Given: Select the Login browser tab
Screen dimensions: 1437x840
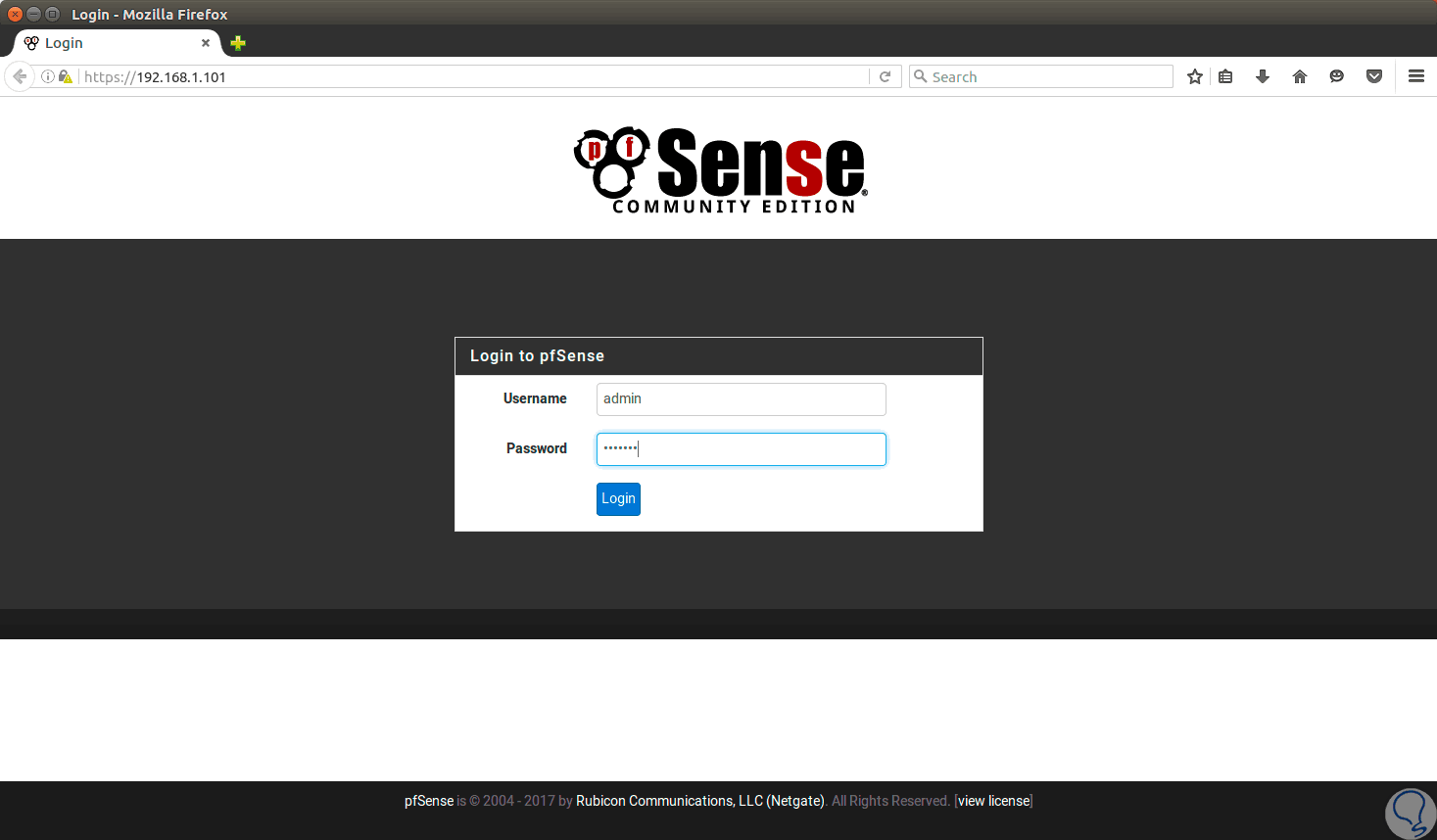Looking at the screenshot, I should pyautogui.click(x=117, y=43).
